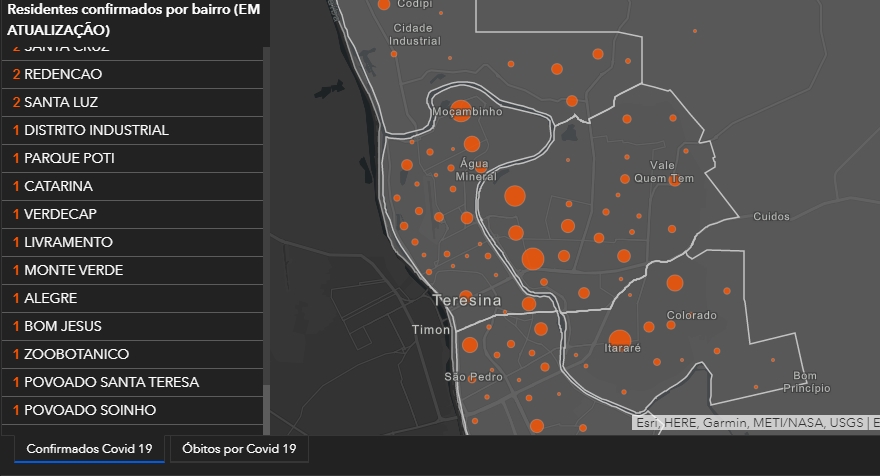This screenshot has height=476, width=880.
Task: Select the Confirmados Covid 19 tab
Action: pos(89,448)
